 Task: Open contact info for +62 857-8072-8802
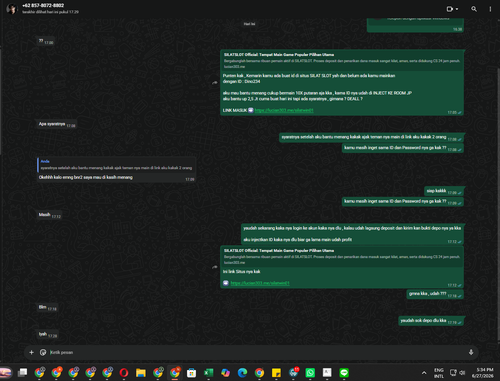[43, 5]
